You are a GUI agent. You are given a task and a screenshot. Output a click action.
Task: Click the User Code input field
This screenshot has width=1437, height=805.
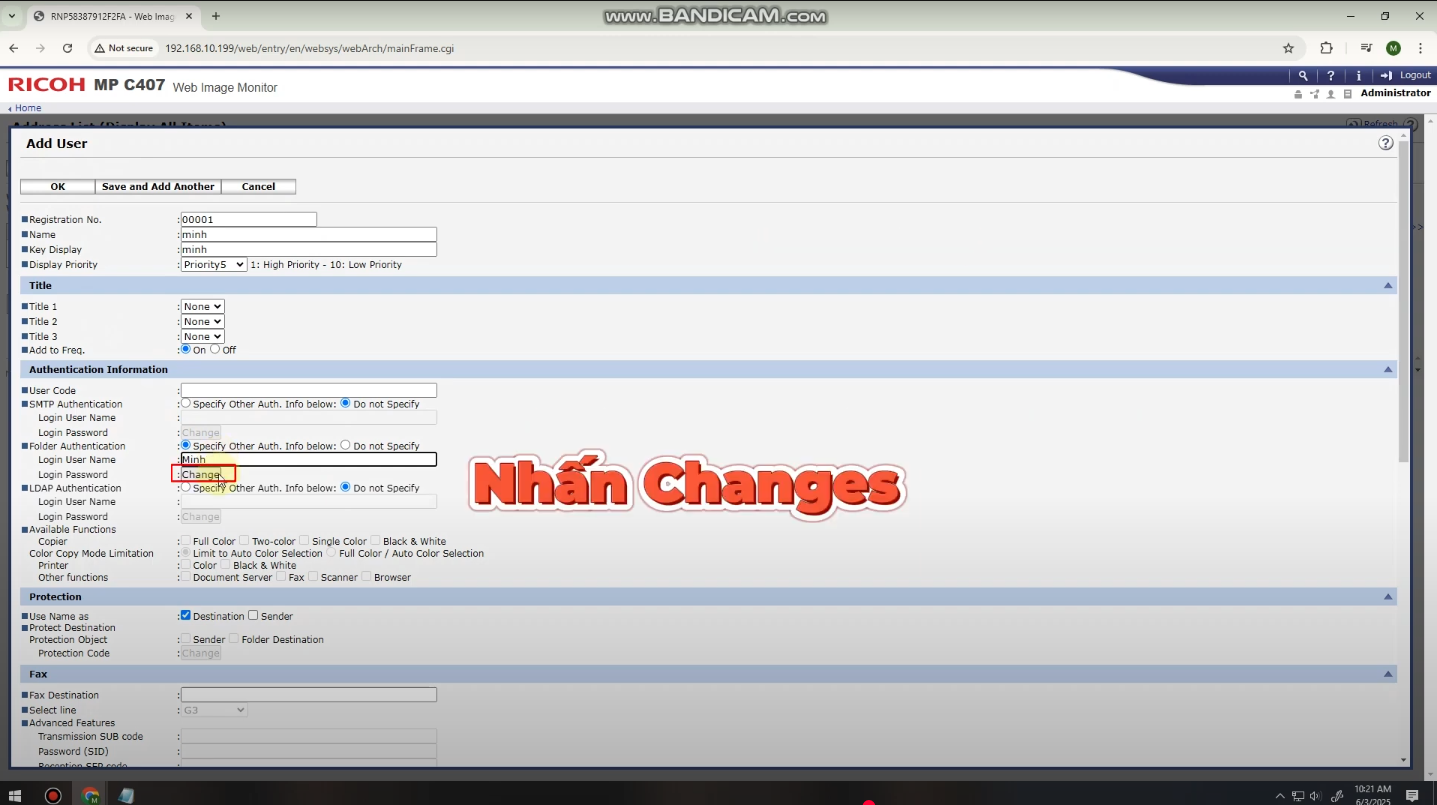pos(308,391)
